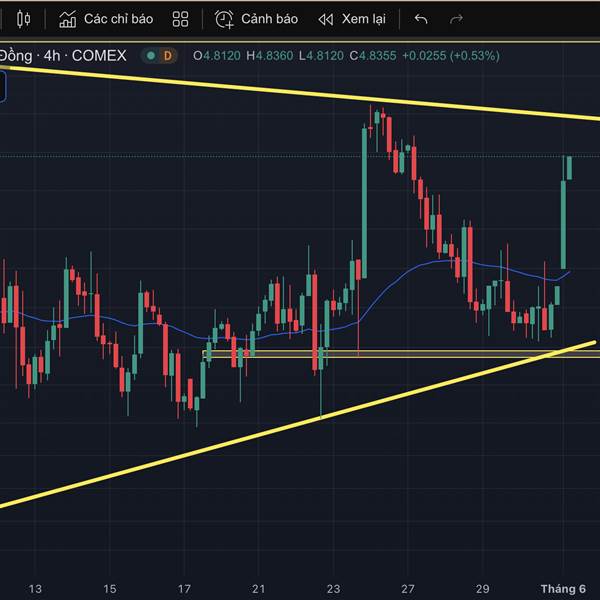Click the date label '29' on time axis

[483, 589]
